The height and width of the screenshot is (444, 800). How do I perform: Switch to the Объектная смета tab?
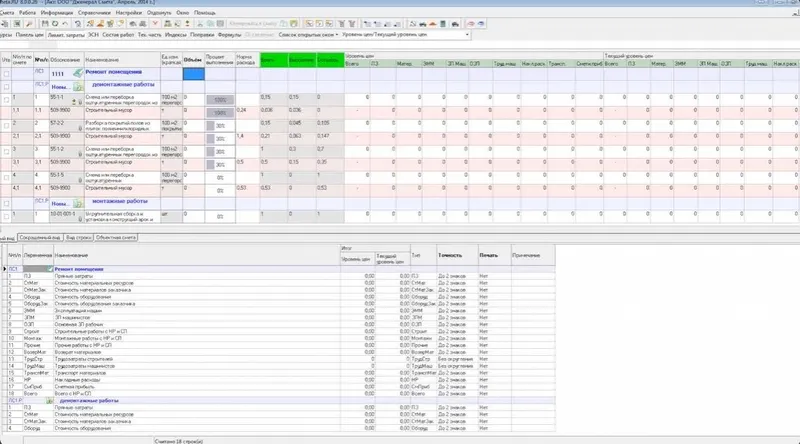[116, 238]
